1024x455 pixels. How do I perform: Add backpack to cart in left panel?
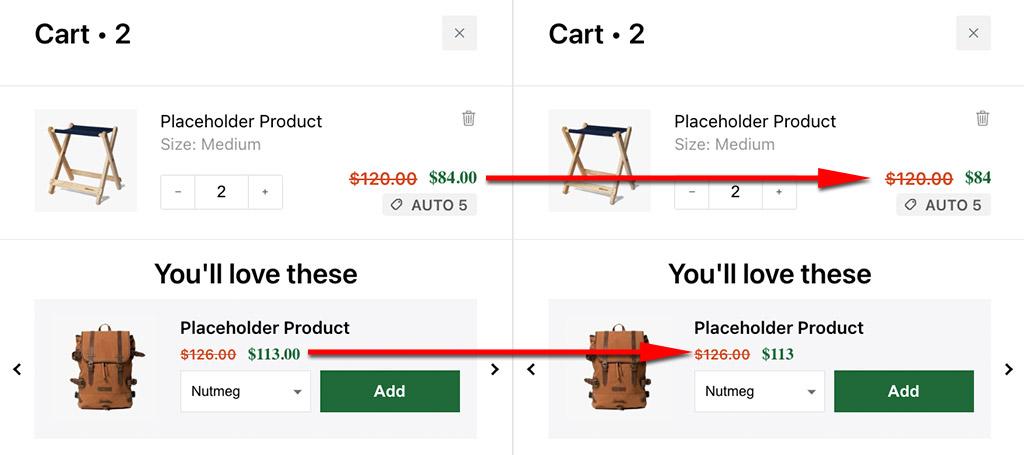(x=389, y=391)
